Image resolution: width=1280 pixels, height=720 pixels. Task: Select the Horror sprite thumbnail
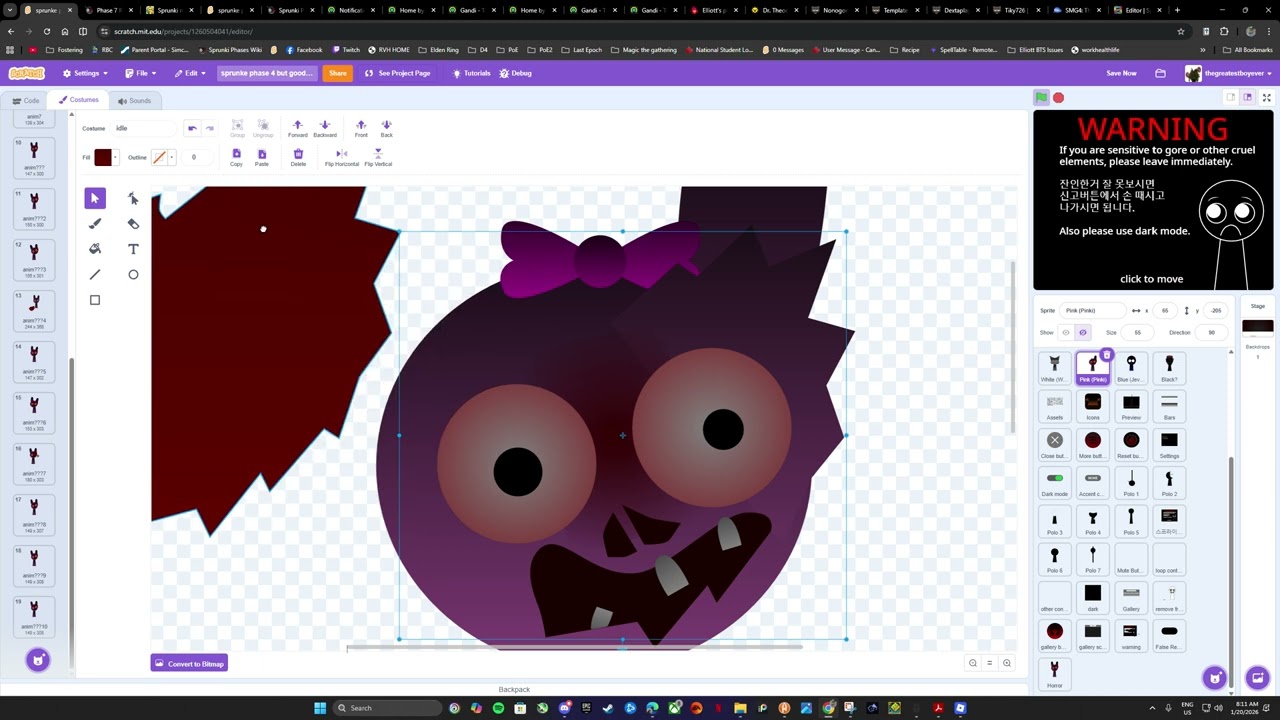click(1055, 674)
